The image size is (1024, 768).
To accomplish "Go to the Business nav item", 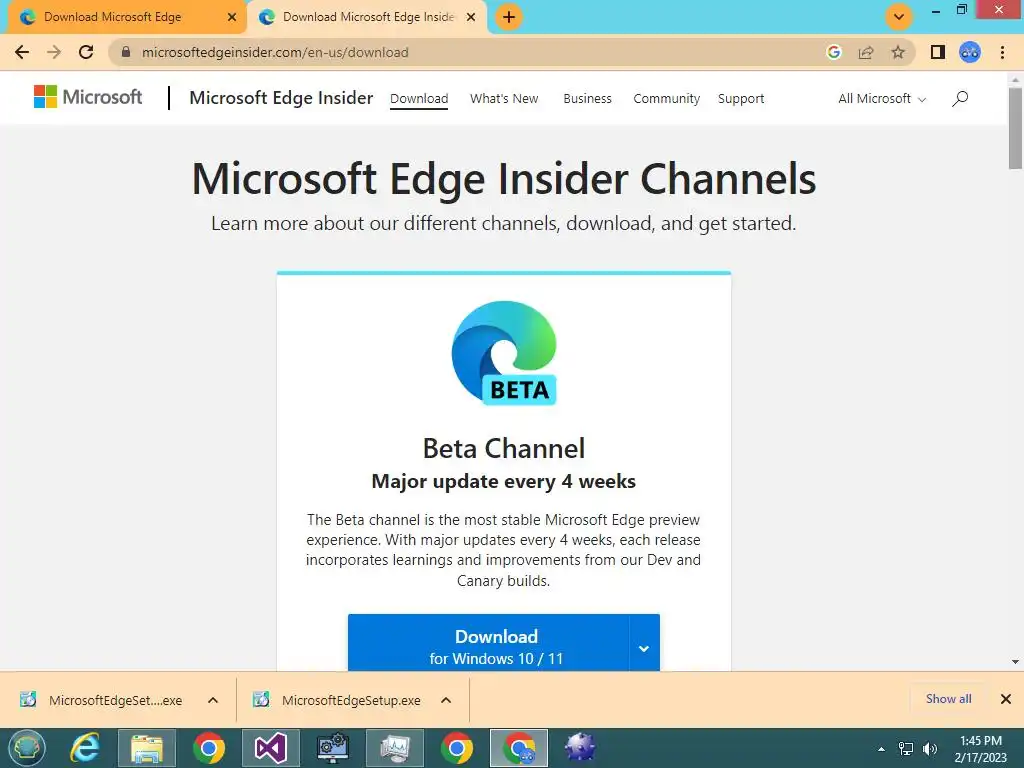I will click(588, 99).
